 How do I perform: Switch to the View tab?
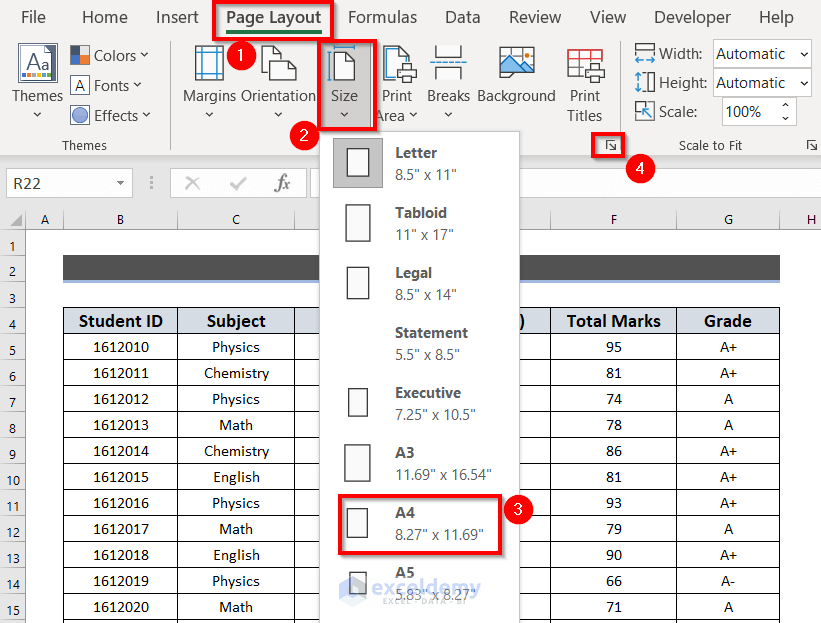point(607,17)
